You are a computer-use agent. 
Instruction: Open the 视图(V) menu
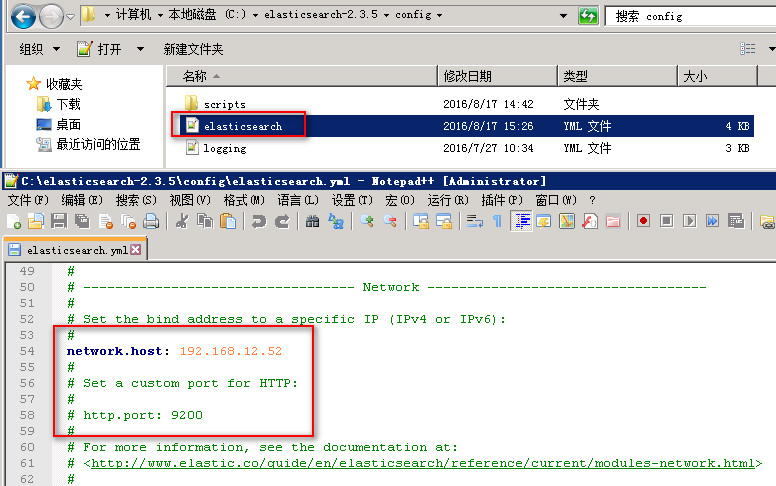[190, 200]
